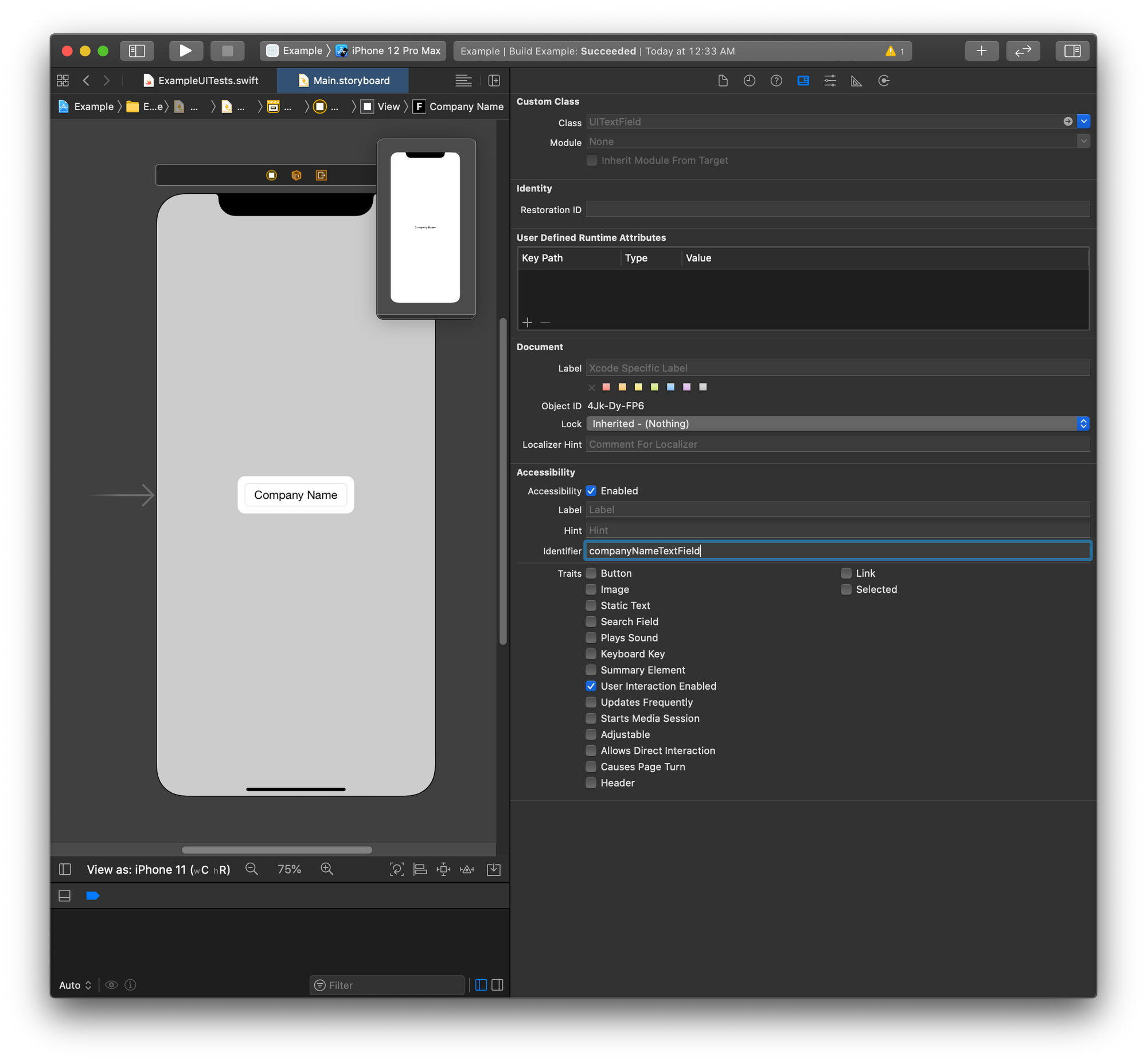The image size is (1147, 1064).
Task: Enable the Button trait
Action: 591,573
